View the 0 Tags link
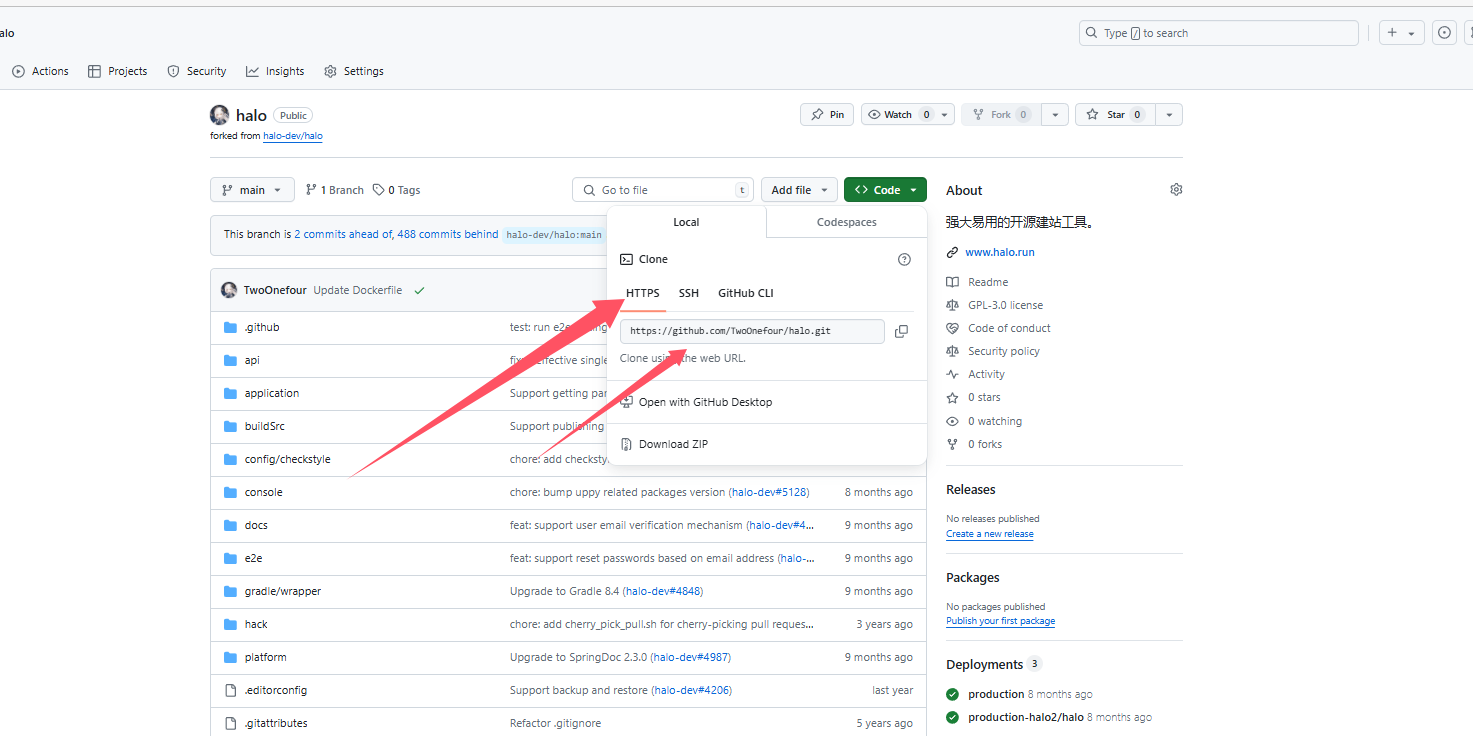This screenshot has width=1473, height=736. (x=396, y=190)
